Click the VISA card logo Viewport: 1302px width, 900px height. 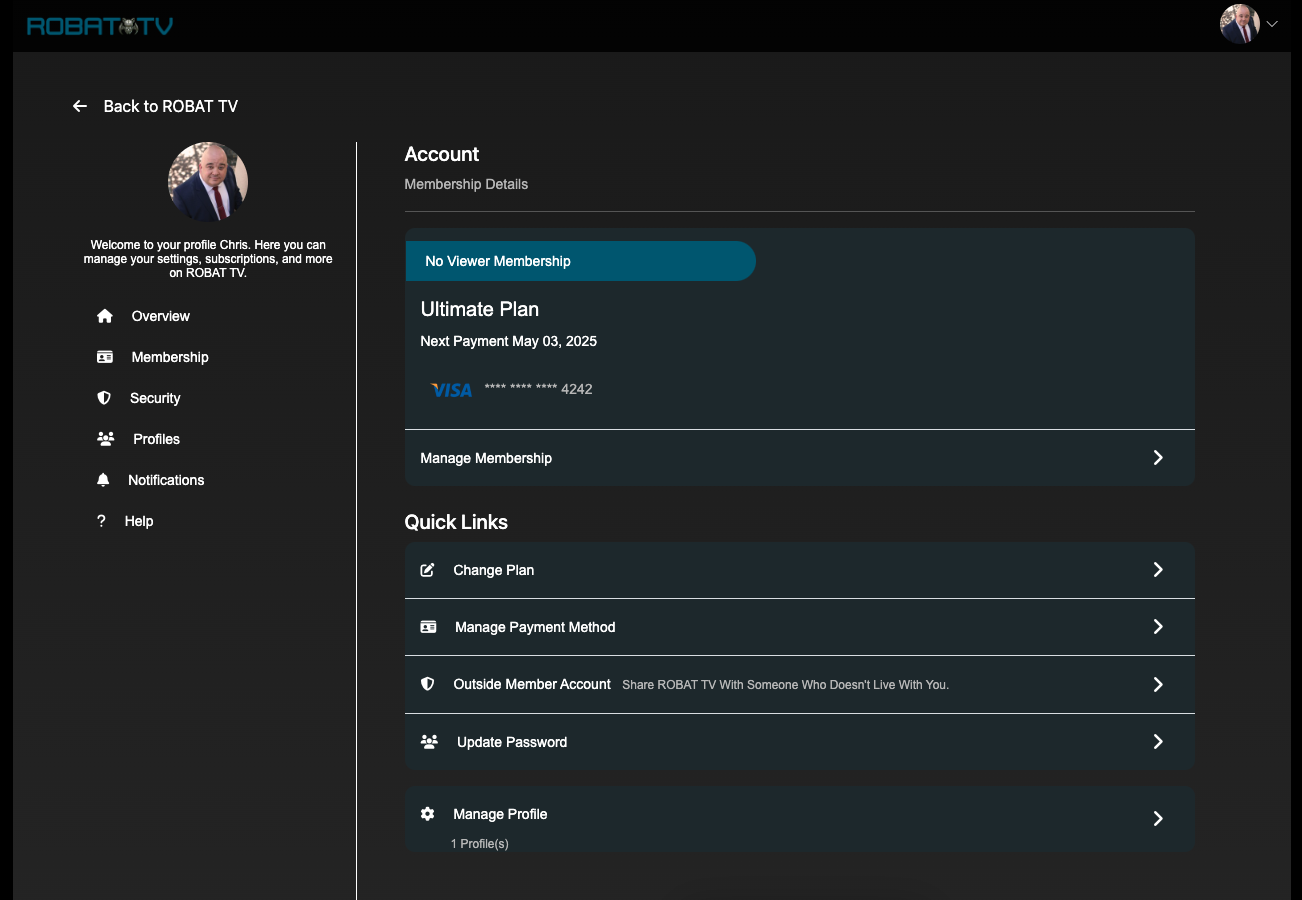click(x=451, y=390)
